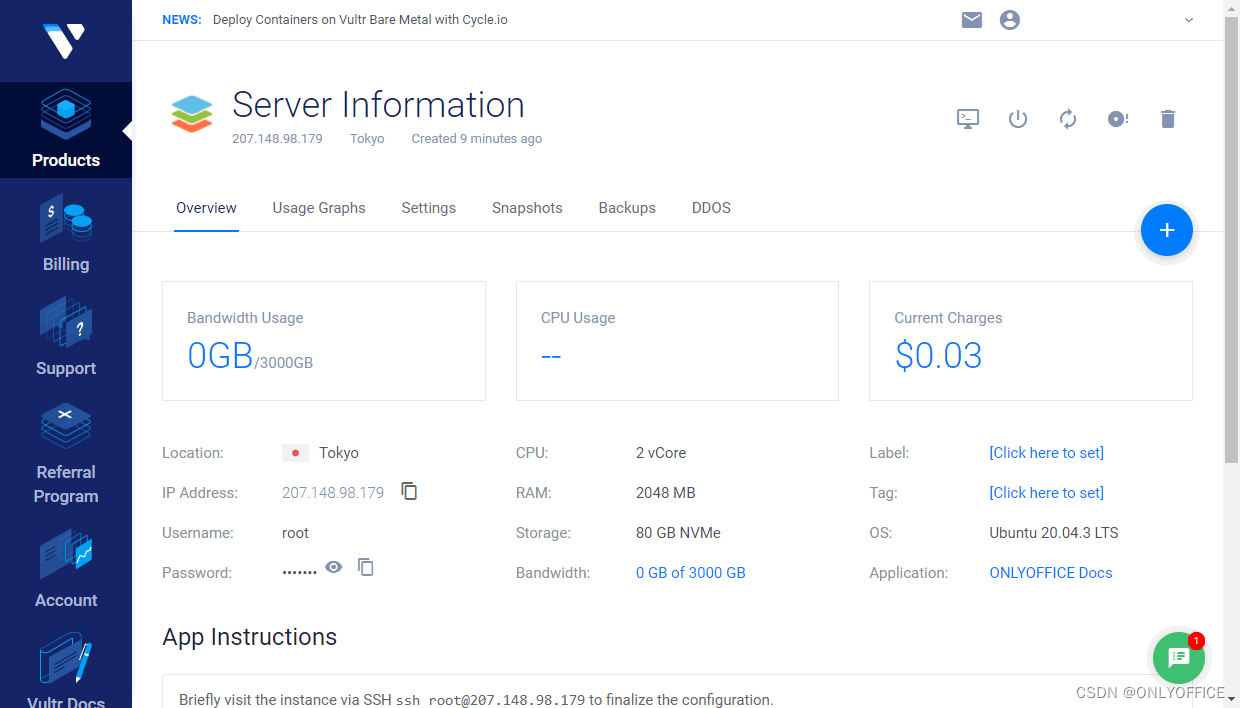
Task: Select the Overview tab
Action: pos(206,208)
